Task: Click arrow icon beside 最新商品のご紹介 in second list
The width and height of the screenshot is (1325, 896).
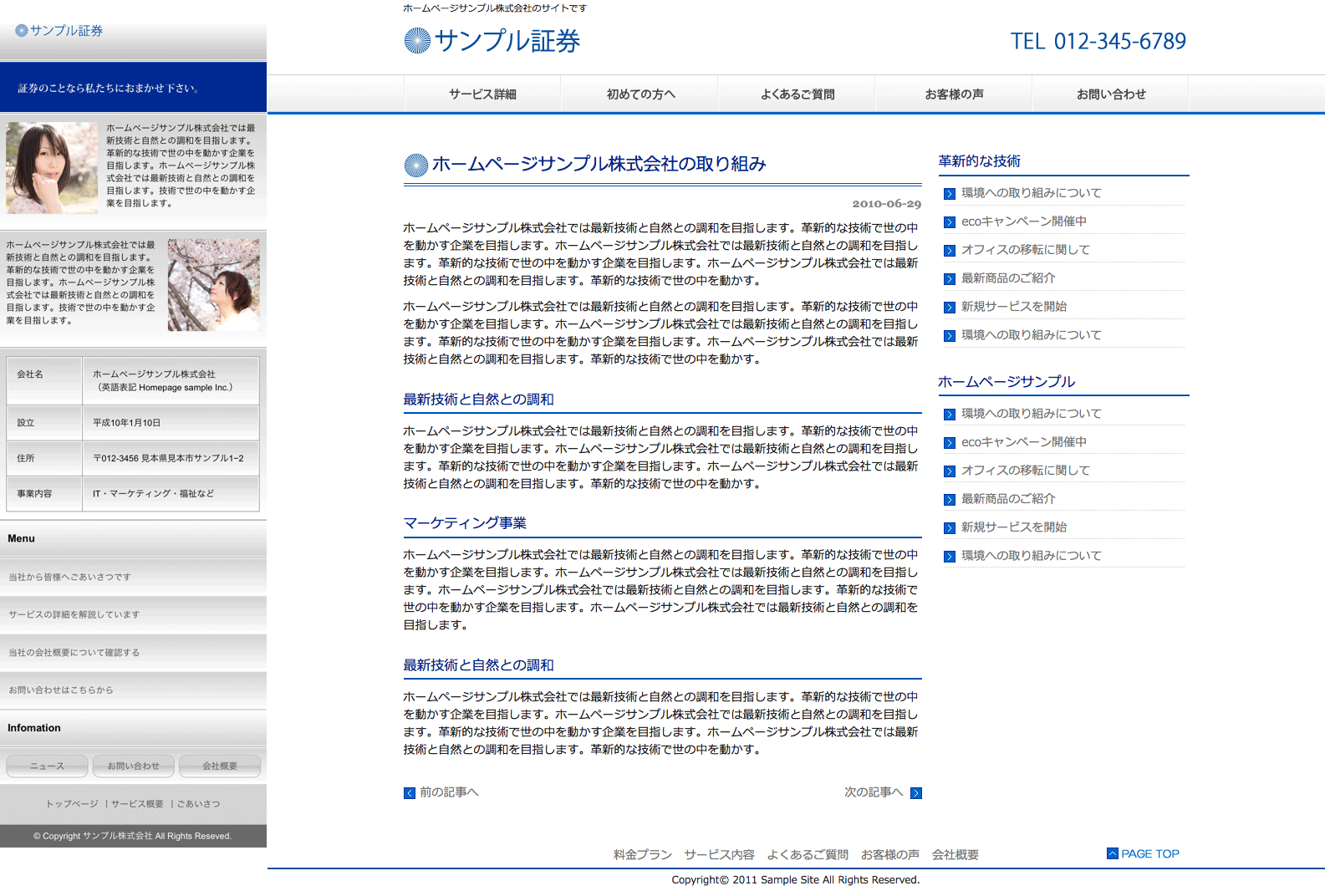Action: coord(950,500)
